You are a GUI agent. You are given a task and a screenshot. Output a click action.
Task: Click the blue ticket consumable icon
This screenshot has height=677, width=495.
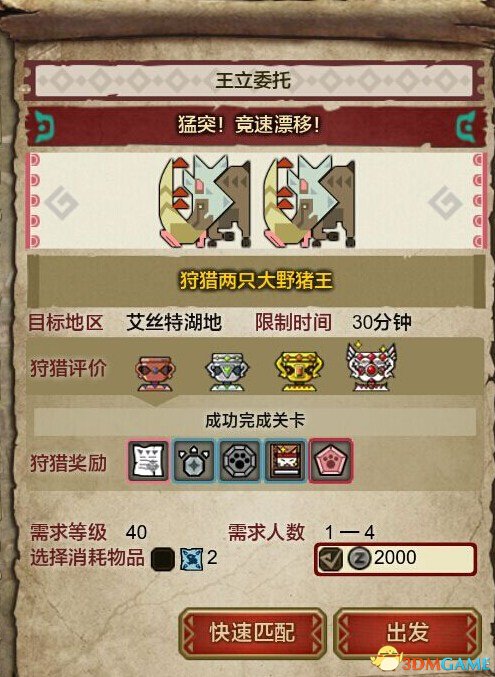191,559
